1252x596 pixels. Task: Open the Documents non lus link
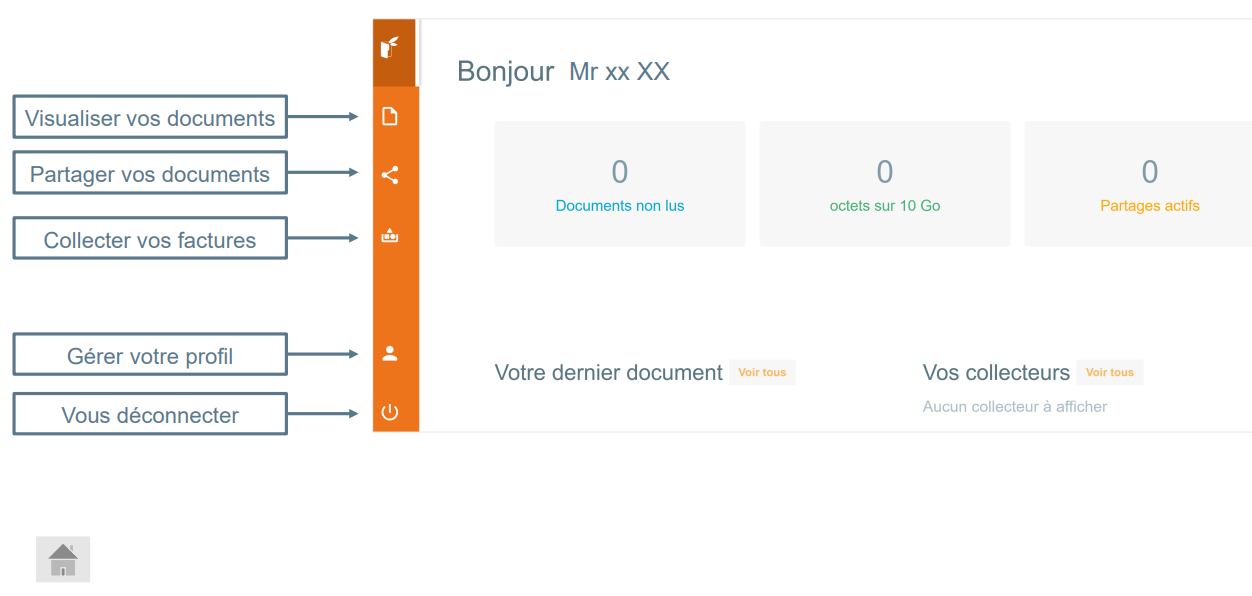[619, 205]
